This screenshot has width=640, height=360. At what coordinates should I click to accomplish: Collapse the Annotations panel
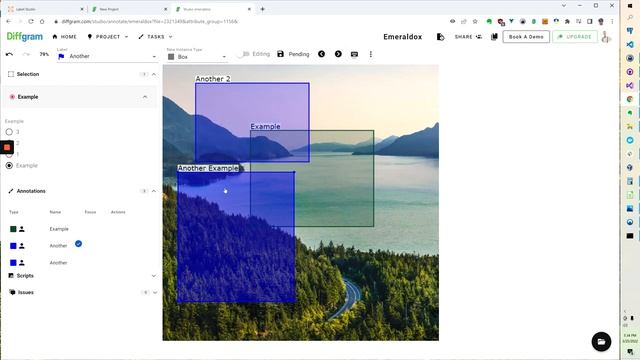point(154,191)
